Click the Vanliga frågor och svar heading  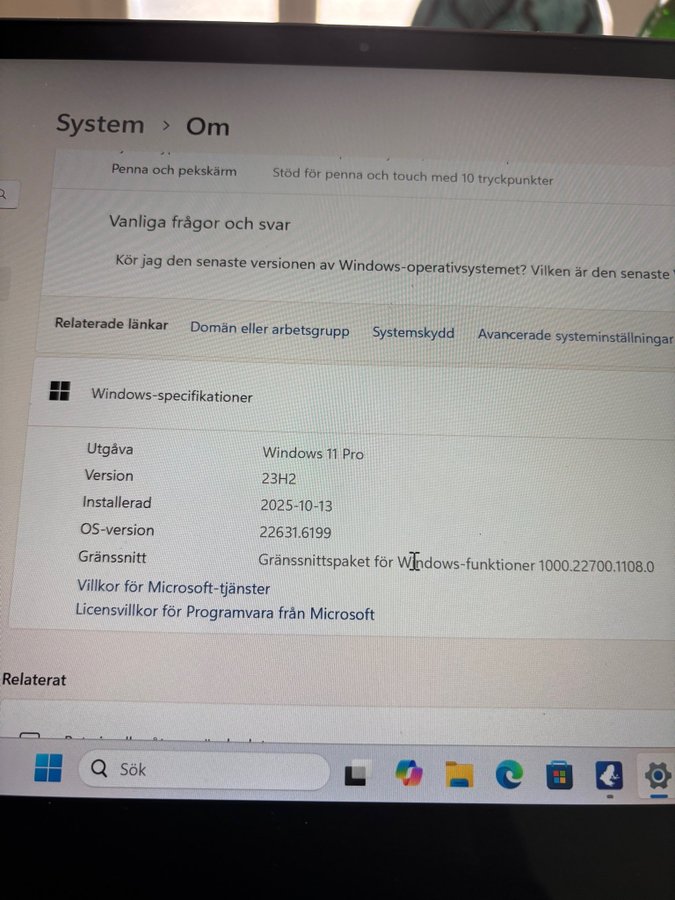tap(200, 224)
